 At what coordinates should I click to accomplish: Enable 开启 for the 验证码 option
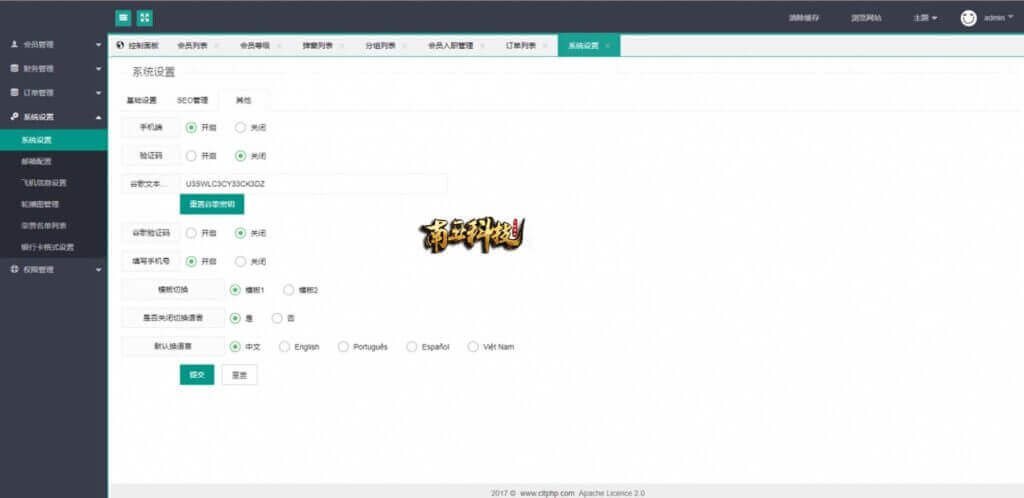coord(191,155)
